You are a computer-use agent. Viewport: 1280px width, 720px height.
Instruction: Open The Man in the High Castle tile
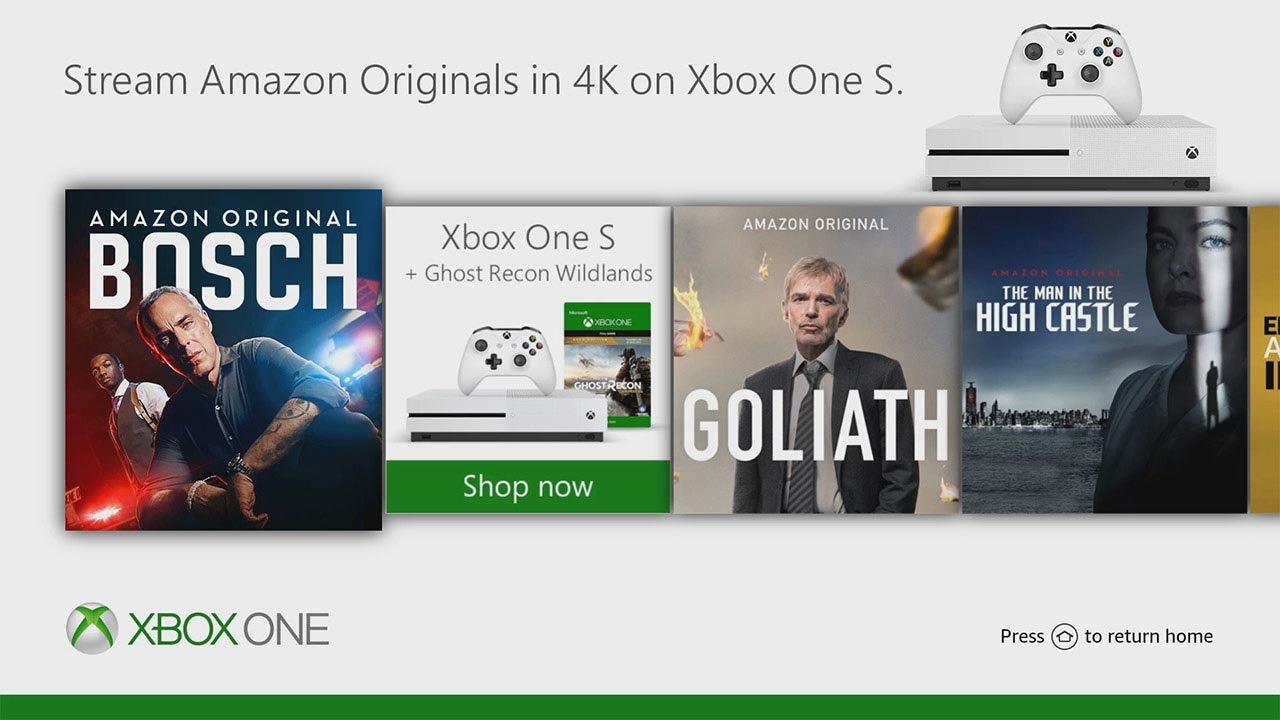point(1105,360)
